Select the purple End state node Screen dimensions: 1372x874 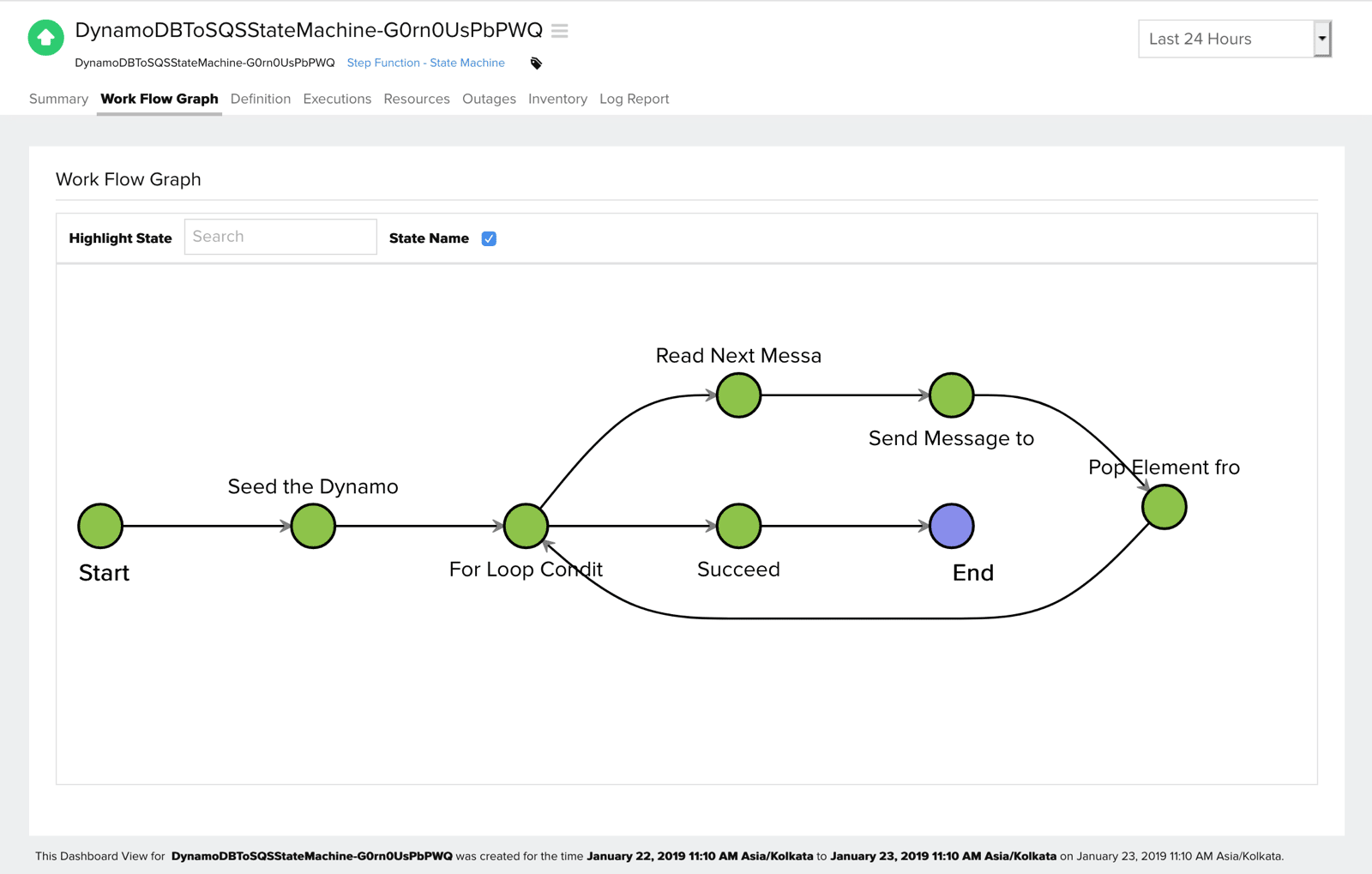(950, 525)
